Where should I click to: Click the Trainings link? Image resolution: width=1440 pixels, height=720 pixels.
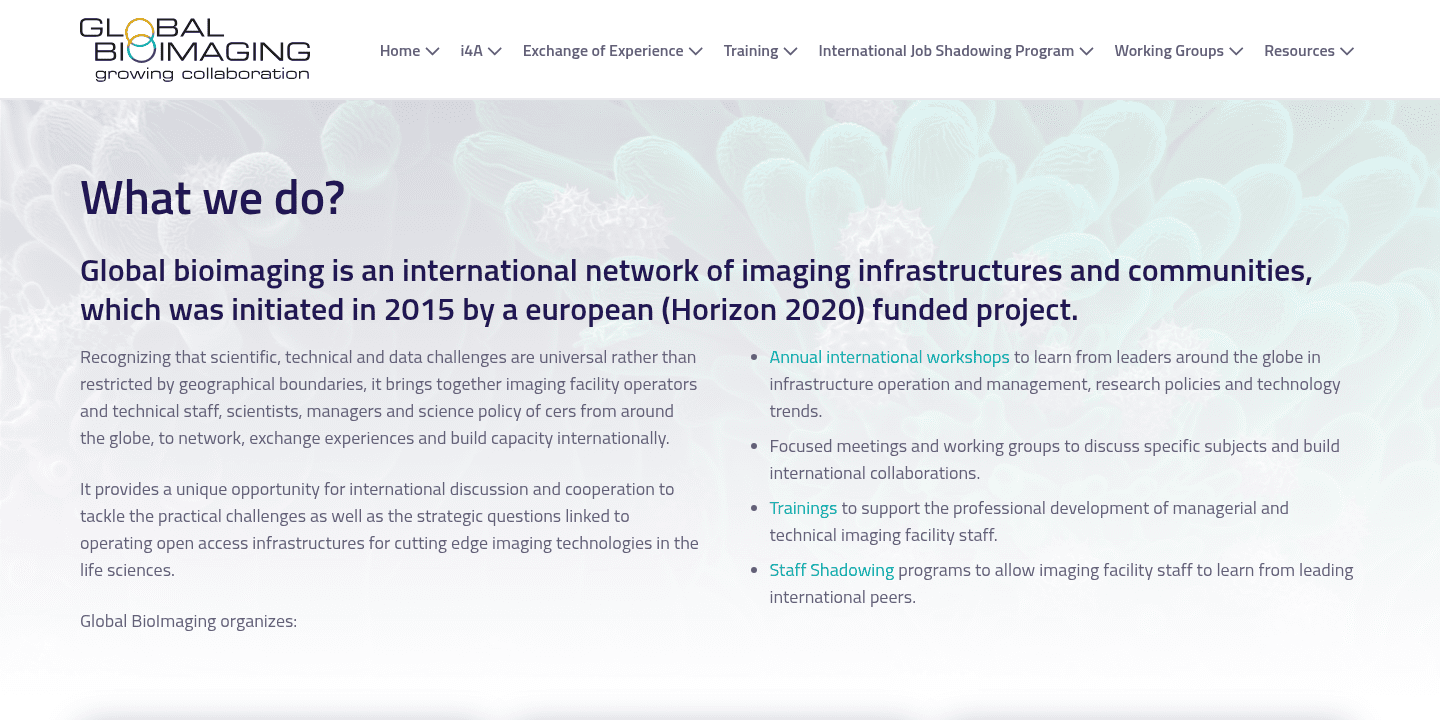(x=802, y=507)
